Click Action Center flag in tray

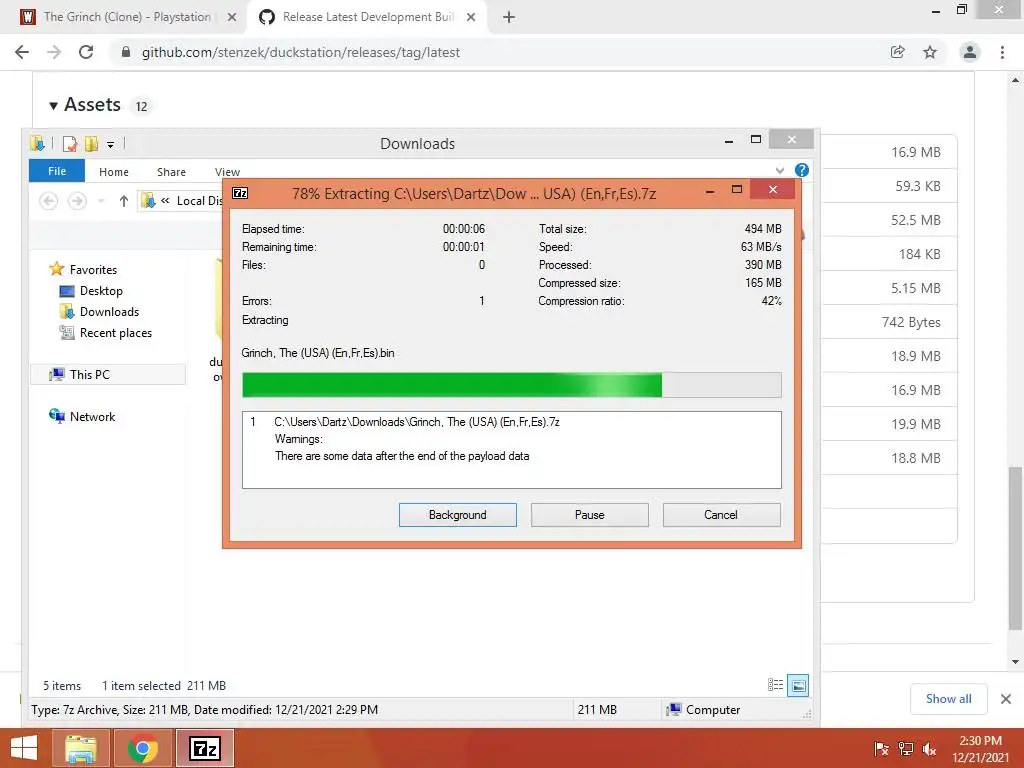(881, 749)
